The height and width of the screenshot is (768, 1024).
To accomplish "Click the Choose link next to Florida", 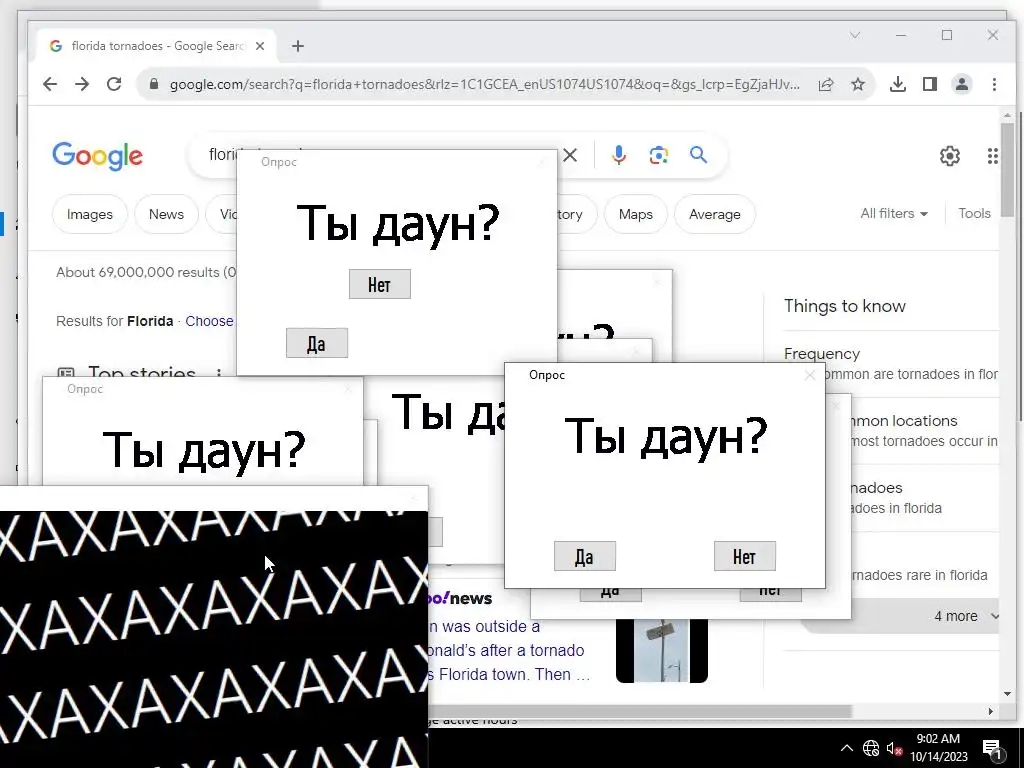I will click(209, 321).
